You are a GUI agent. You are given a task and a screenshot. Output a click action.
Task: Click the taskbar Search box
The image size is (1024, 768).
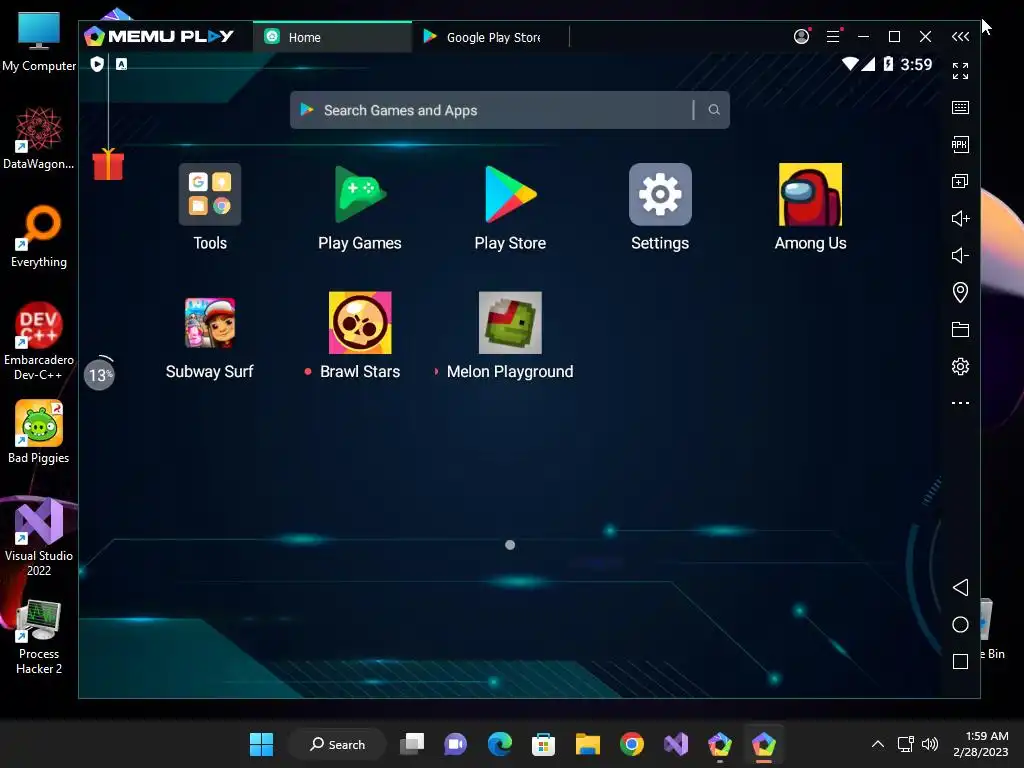click(337, 744)
